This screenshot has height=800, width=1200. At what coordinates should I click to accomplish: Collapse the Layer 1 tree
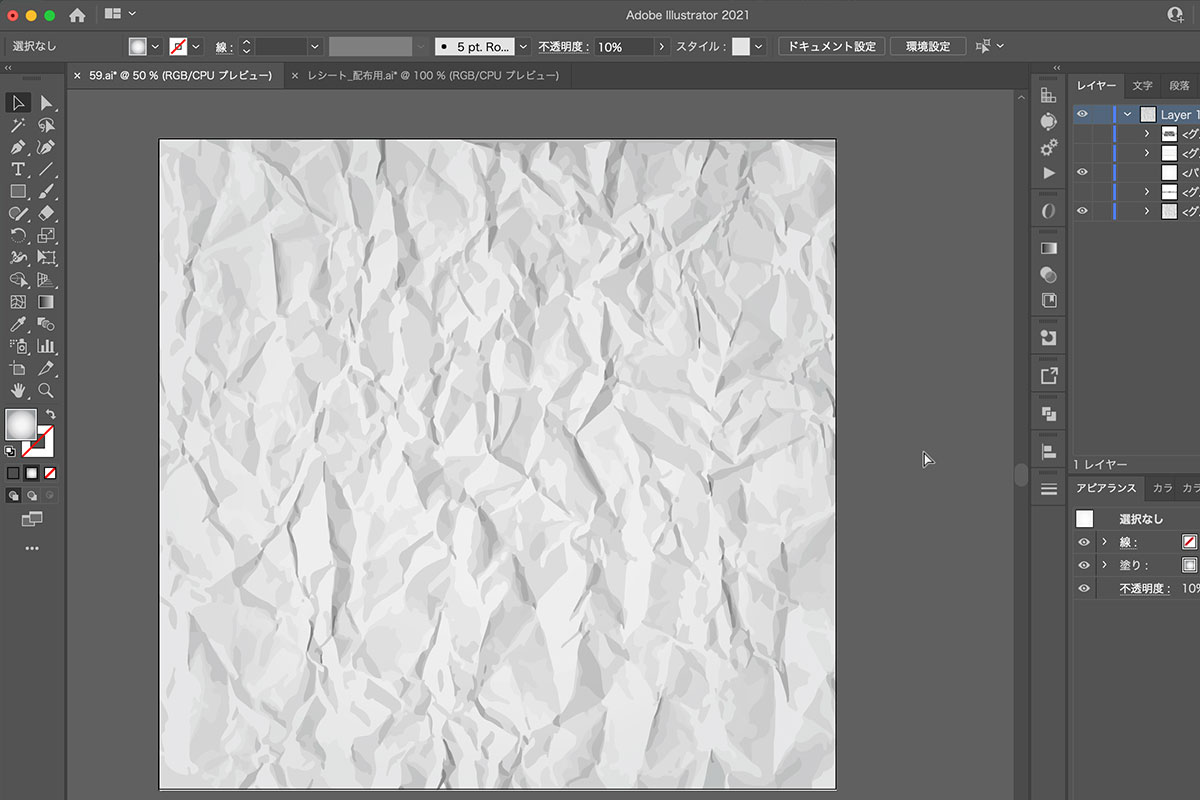tap(1128, 115)
